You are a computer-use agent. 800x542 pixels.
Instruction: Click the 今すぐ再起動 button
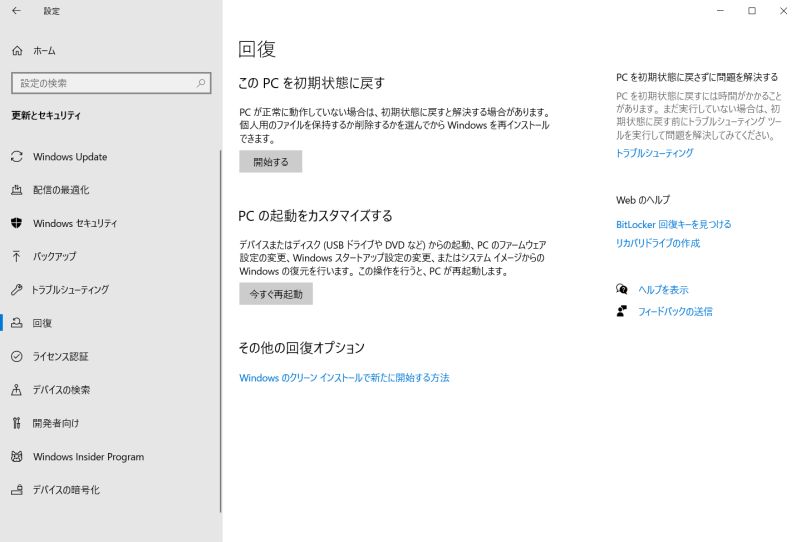(276, 293)
